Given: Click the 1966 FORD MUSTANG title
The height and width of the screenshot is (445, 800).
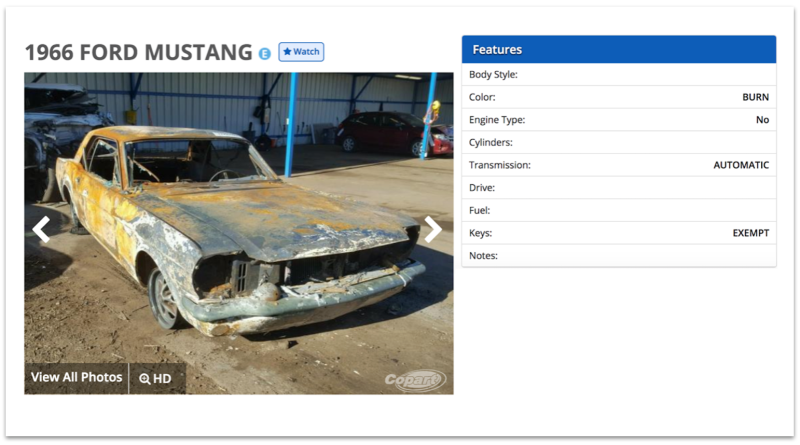Looking at the screenshot, I should [x=138, y=52].
